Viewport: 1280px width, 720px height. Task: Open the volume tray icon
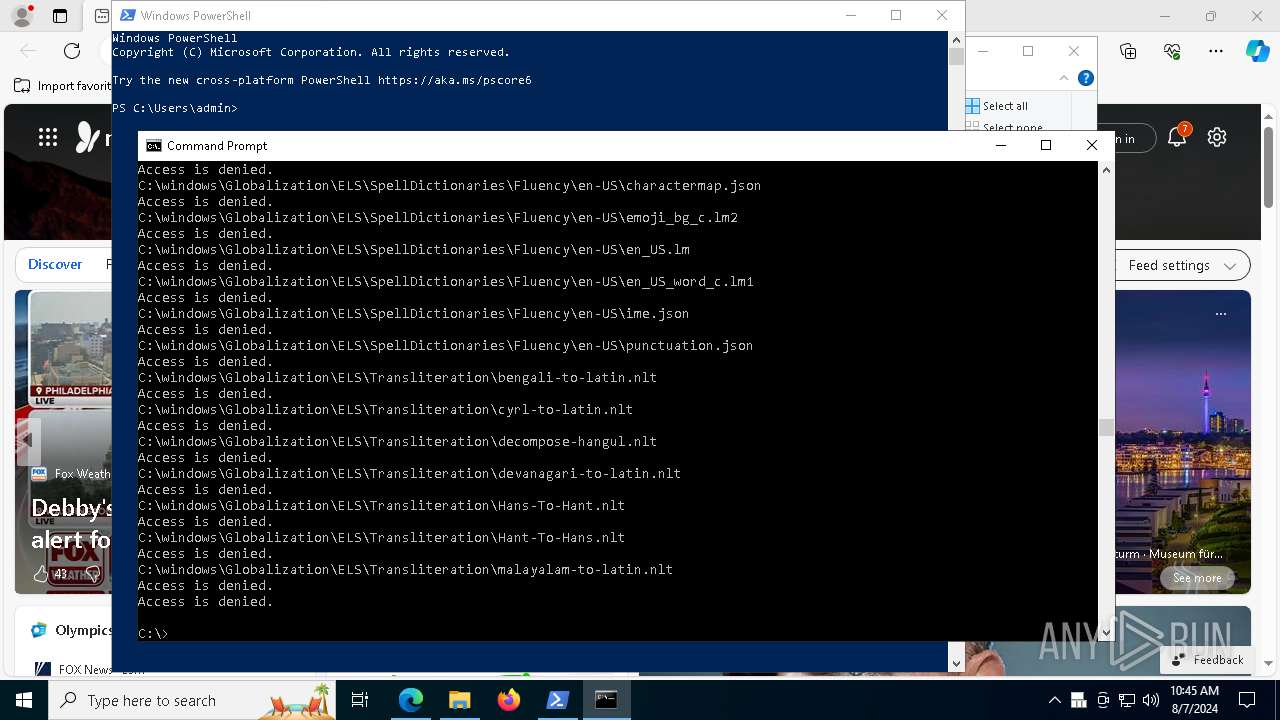(x=1151, y=700)
